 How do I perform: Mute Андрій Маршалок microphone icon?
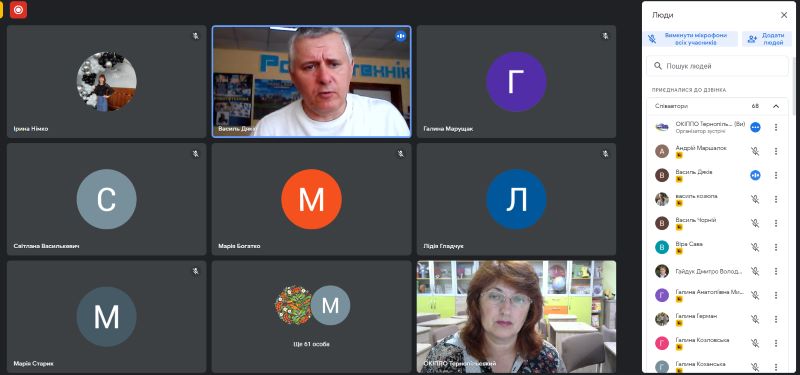[x=755, y=151]
